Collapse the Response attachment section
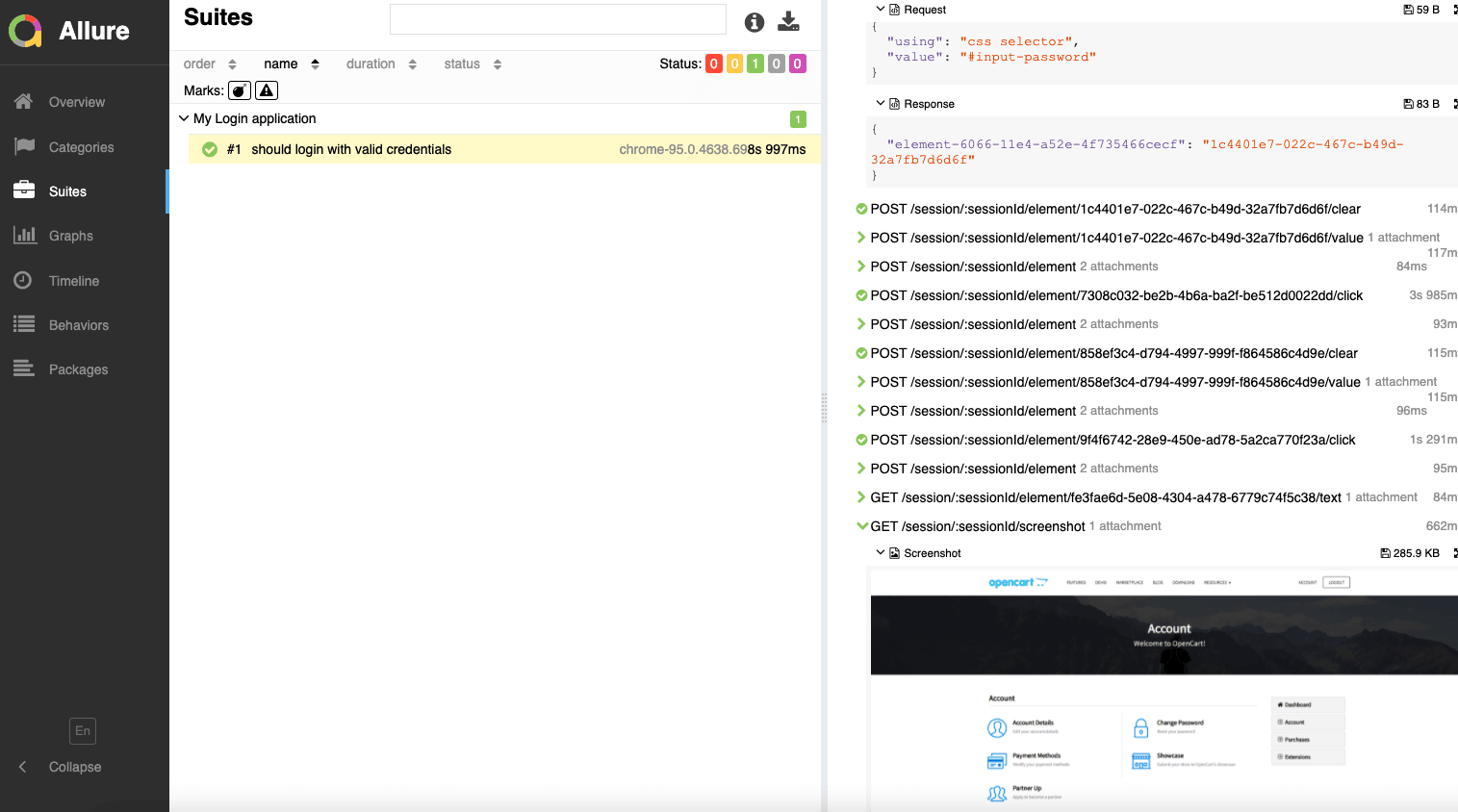 [x=880, y=104]
